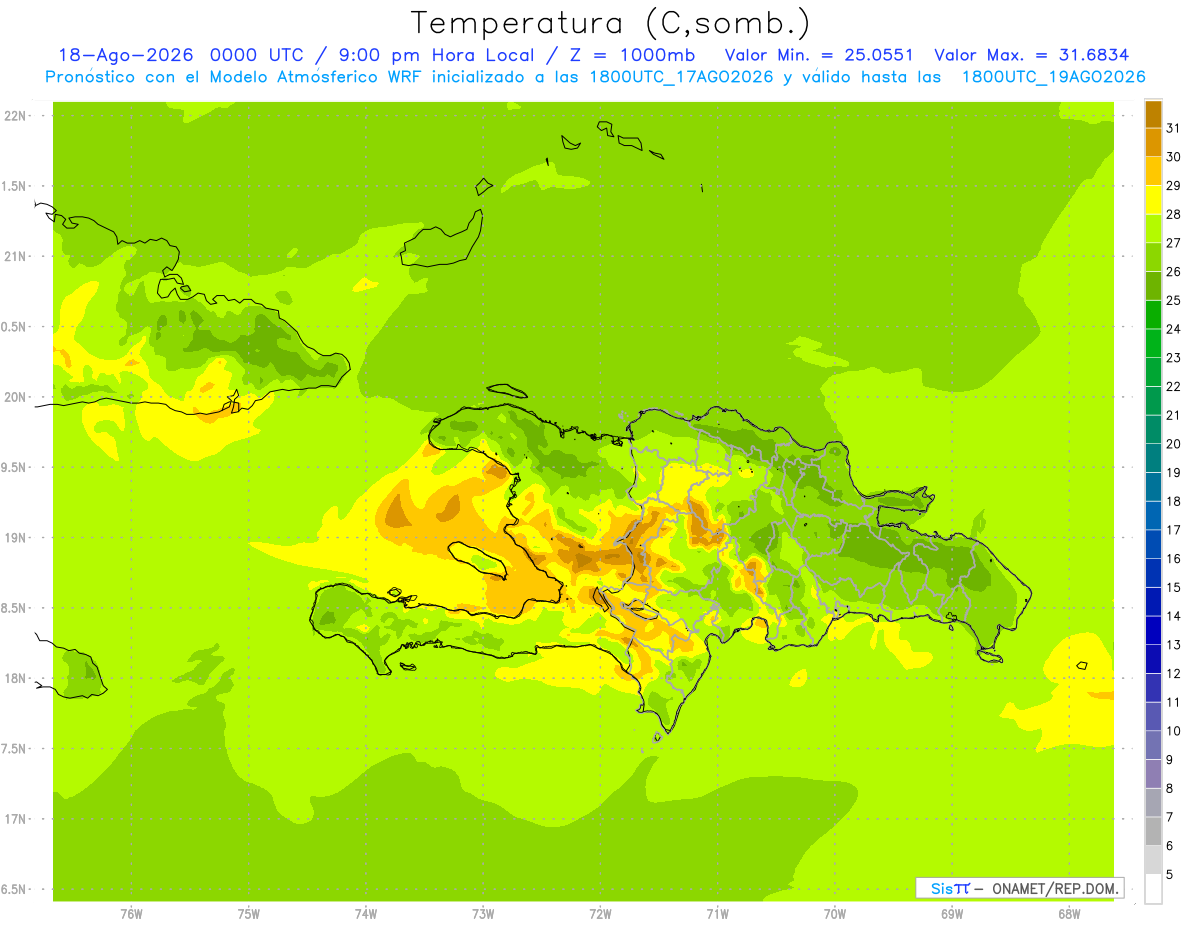
Task: Click legend value 10 on the color scale
Action: click(1173, 731)
